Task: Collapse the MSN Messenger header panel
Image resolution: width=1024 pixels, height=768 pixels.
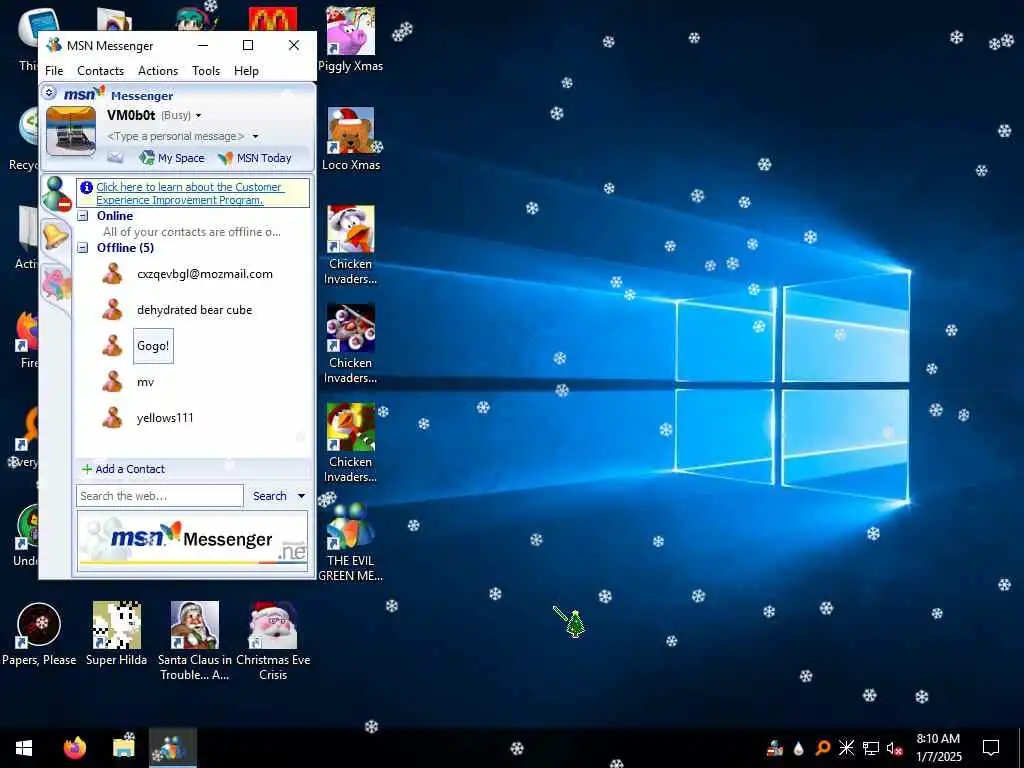Action: (x=49, y=92)
